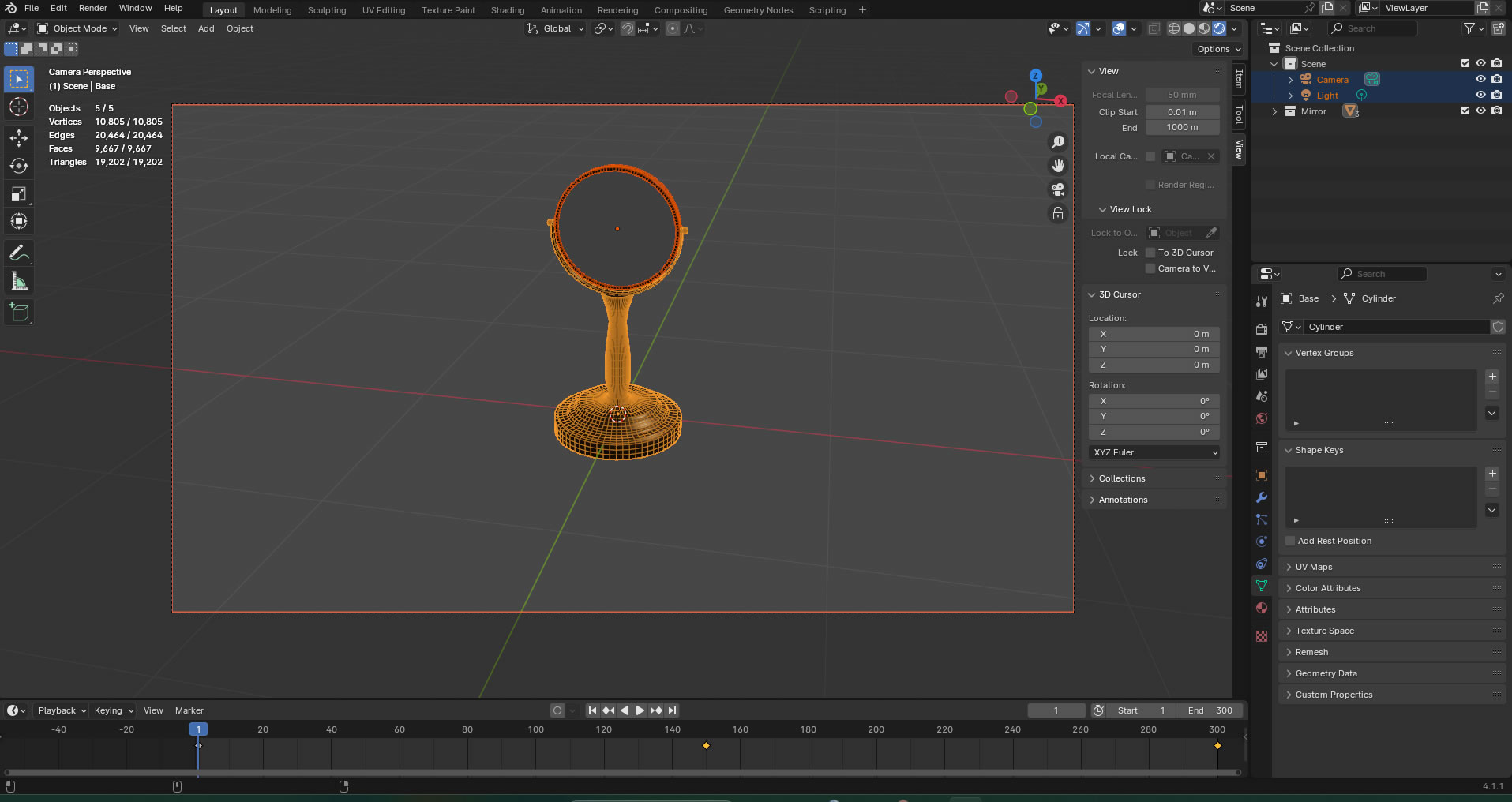Click the Clip Start value field
Image resolution: width=1512 pixels, height=802 pixels.
click(1182, 112)
